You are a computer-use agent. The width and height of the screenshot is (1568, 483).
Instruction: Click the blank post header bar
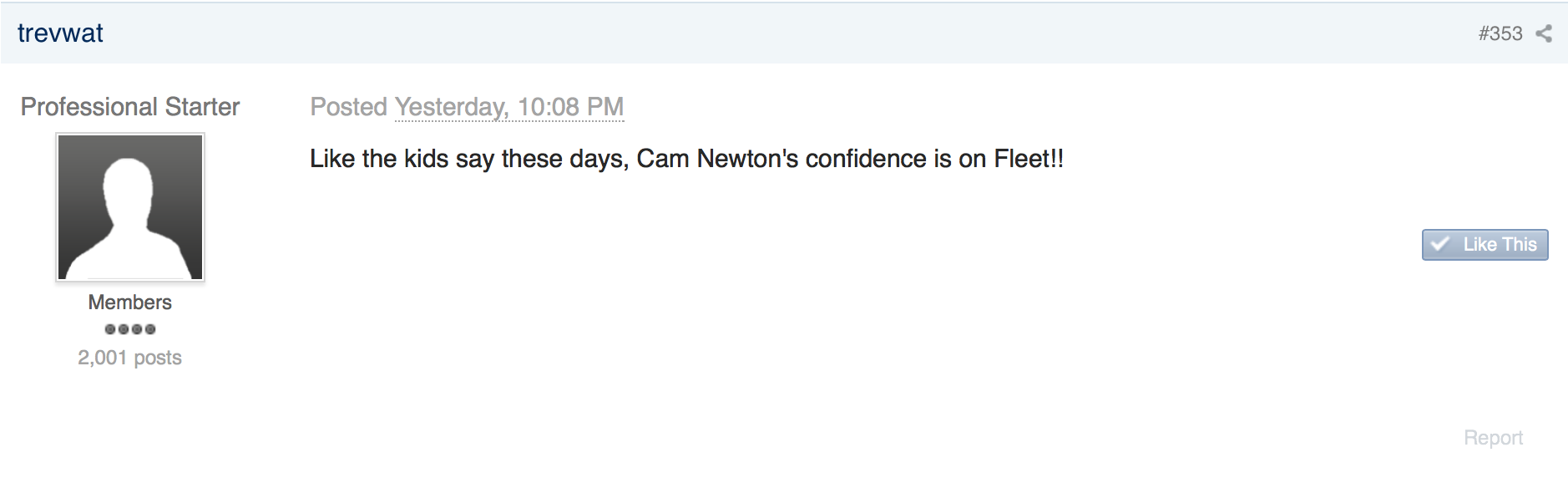coord(785,33)
